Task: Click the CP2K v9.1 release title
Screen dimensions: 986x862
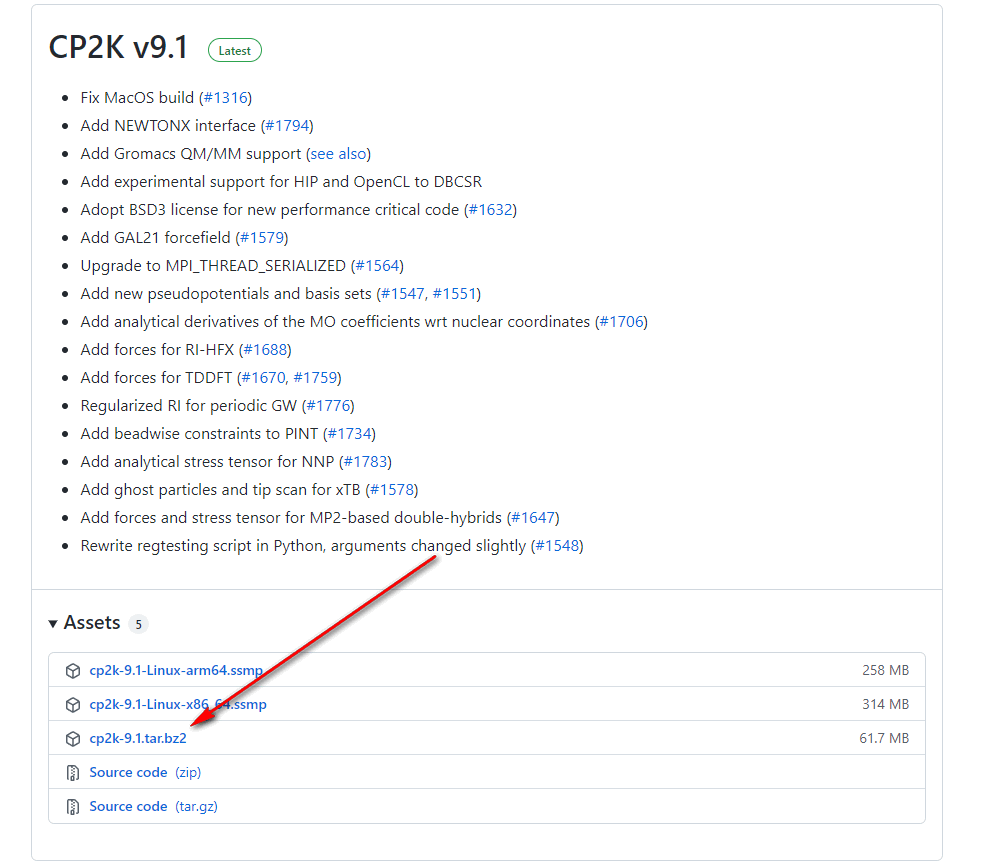Action: (118, 48)
